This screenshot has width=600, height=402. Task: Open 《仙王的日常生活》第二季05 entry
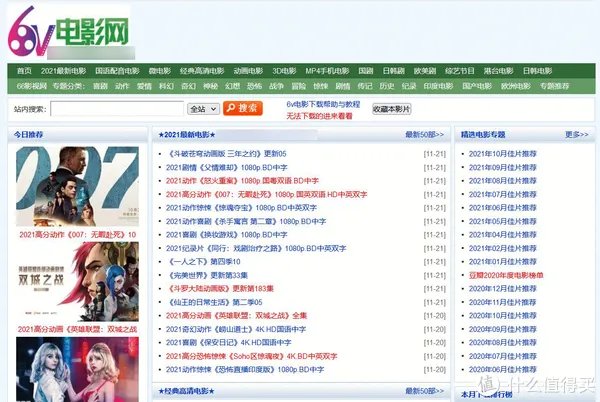tap(214, 302)
